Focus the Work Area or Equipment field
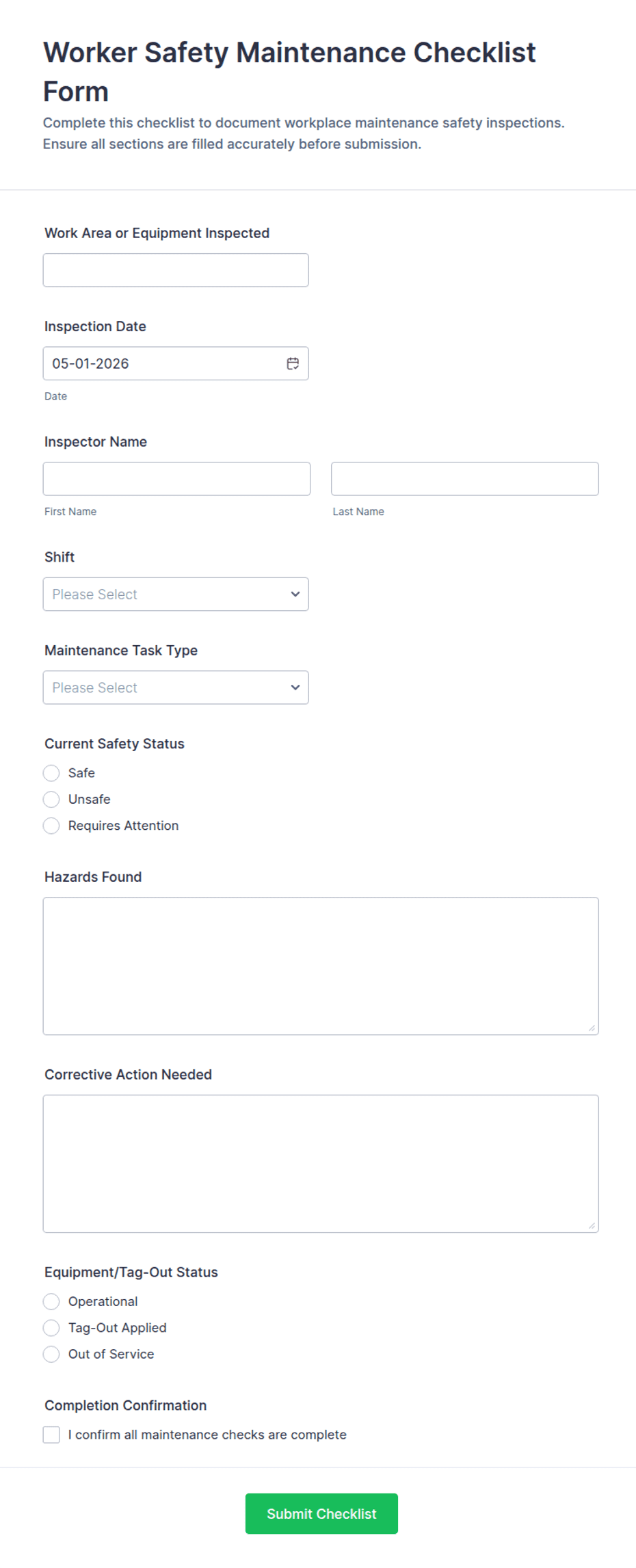 point(176,270)
